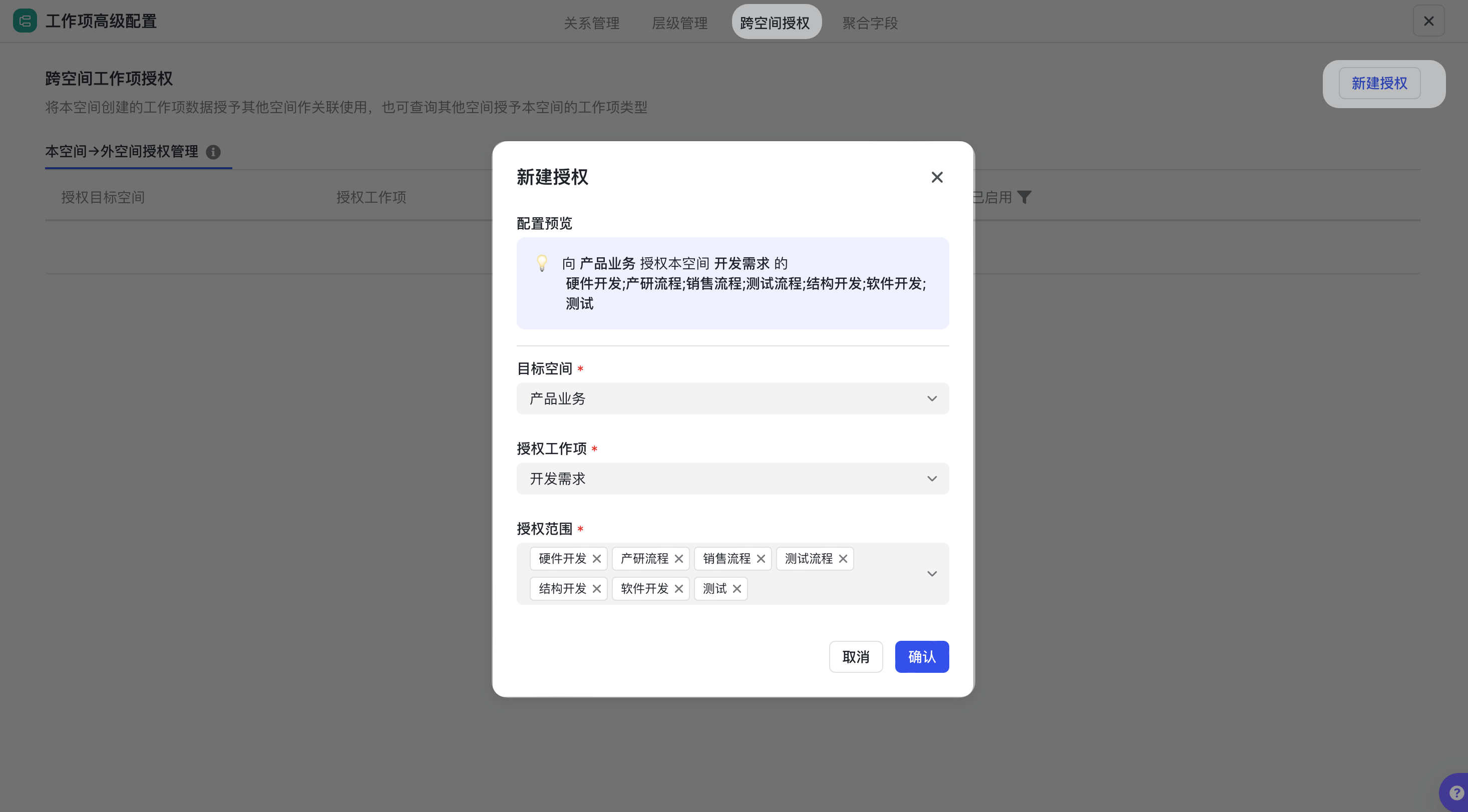The image size is (1468, 812).
Task: Click the 授权工作项 column header
Action: click(371, 197)
